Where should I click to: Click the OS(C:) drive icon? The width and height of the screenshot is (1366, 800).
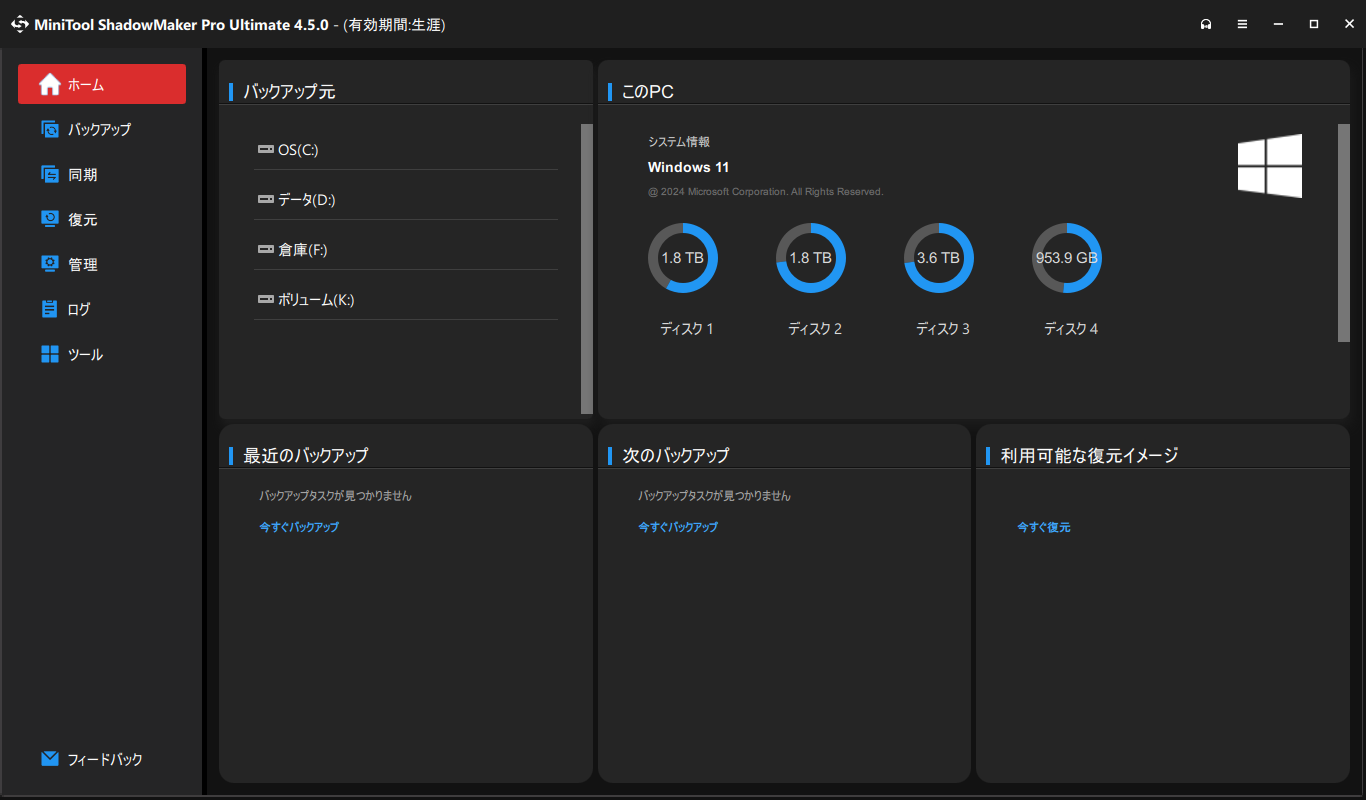click(x=265, y=150)
